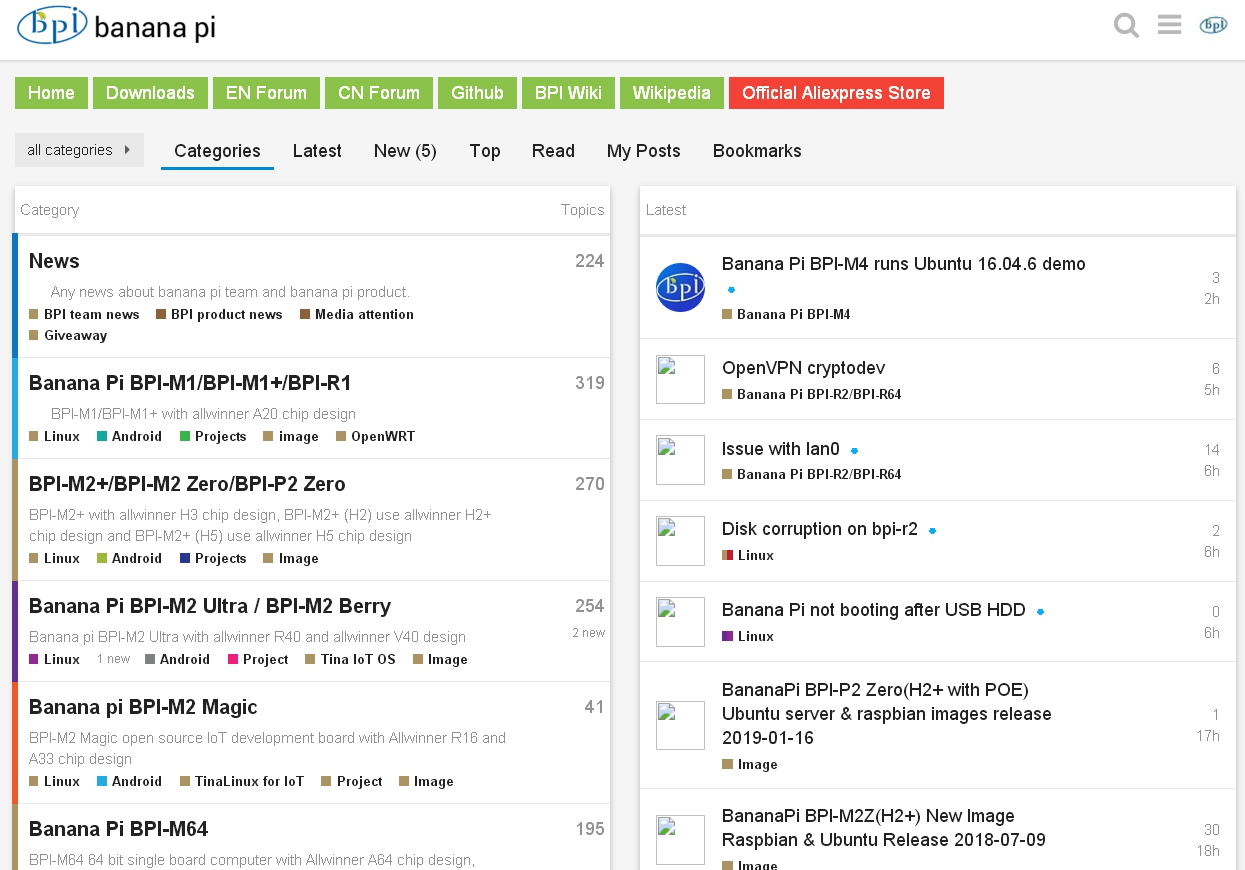1245x870 pixels.
Task: Open Disk corruption on bpi-r2 topic
Action: pos(820,529)
